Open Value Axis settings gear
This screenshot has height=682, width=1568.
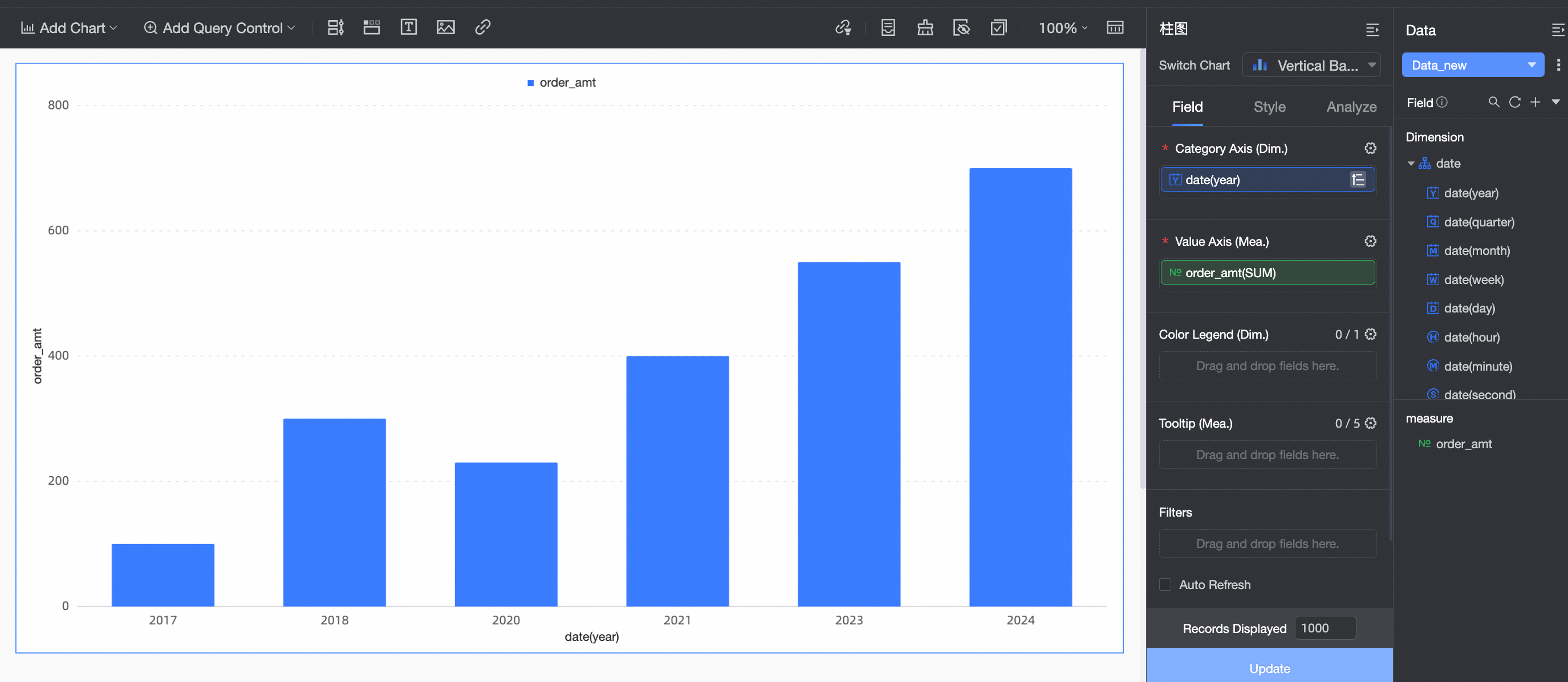[x=1370, y=242]
